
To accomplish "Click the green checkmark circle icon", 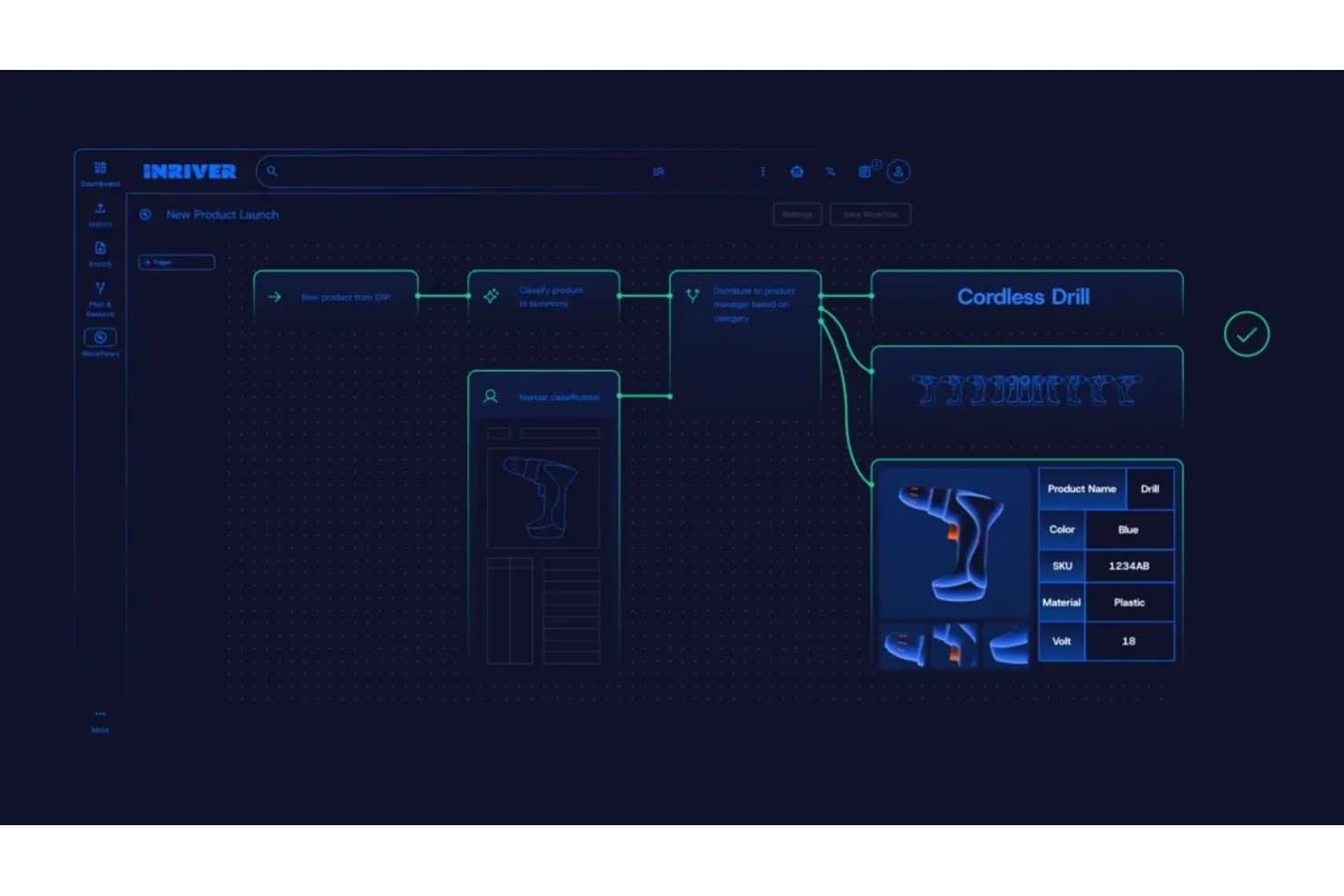I will tap(1246, 334).
